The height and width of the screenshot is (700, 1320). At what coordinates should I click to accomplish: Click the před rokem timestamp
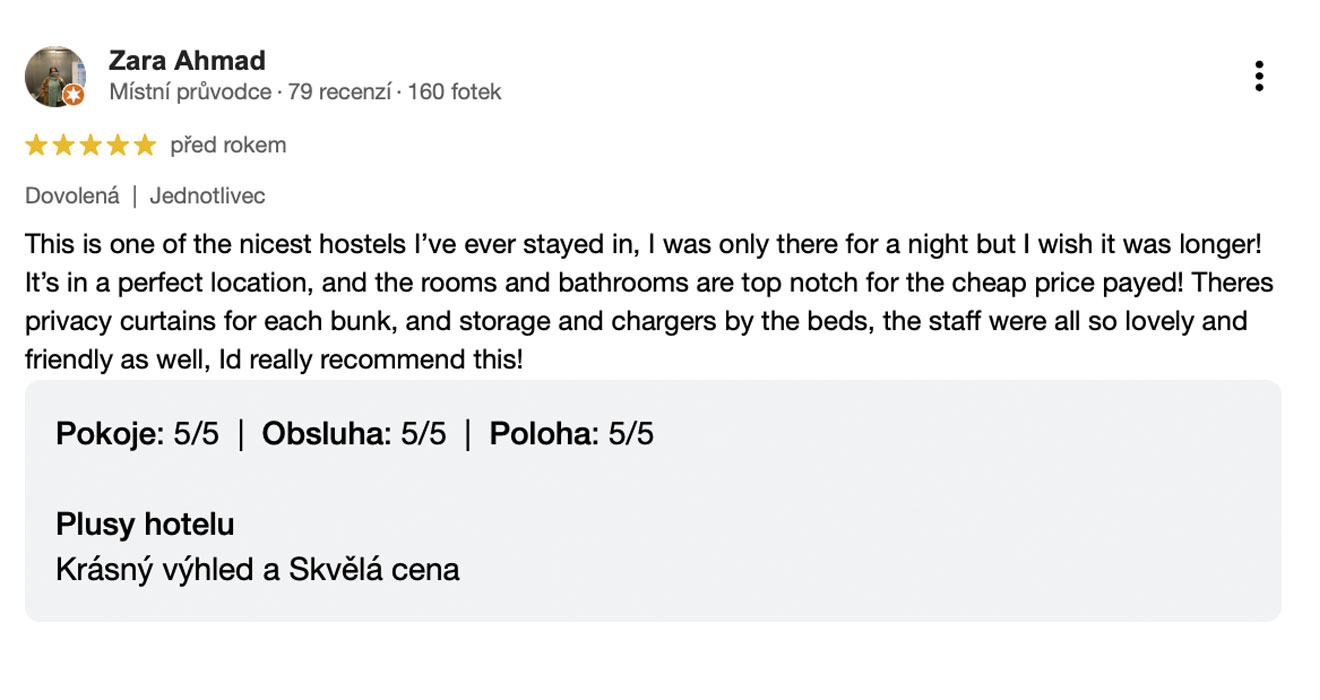tap(228, 146)
